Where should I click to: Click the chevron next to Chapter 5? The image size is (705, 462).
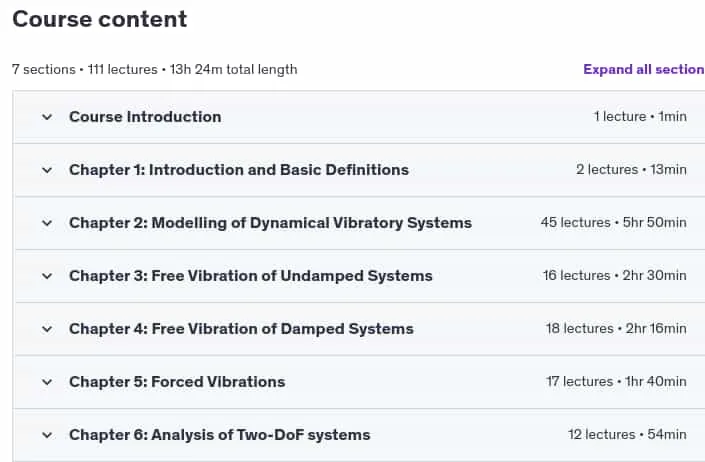click(x=47, y=382)
